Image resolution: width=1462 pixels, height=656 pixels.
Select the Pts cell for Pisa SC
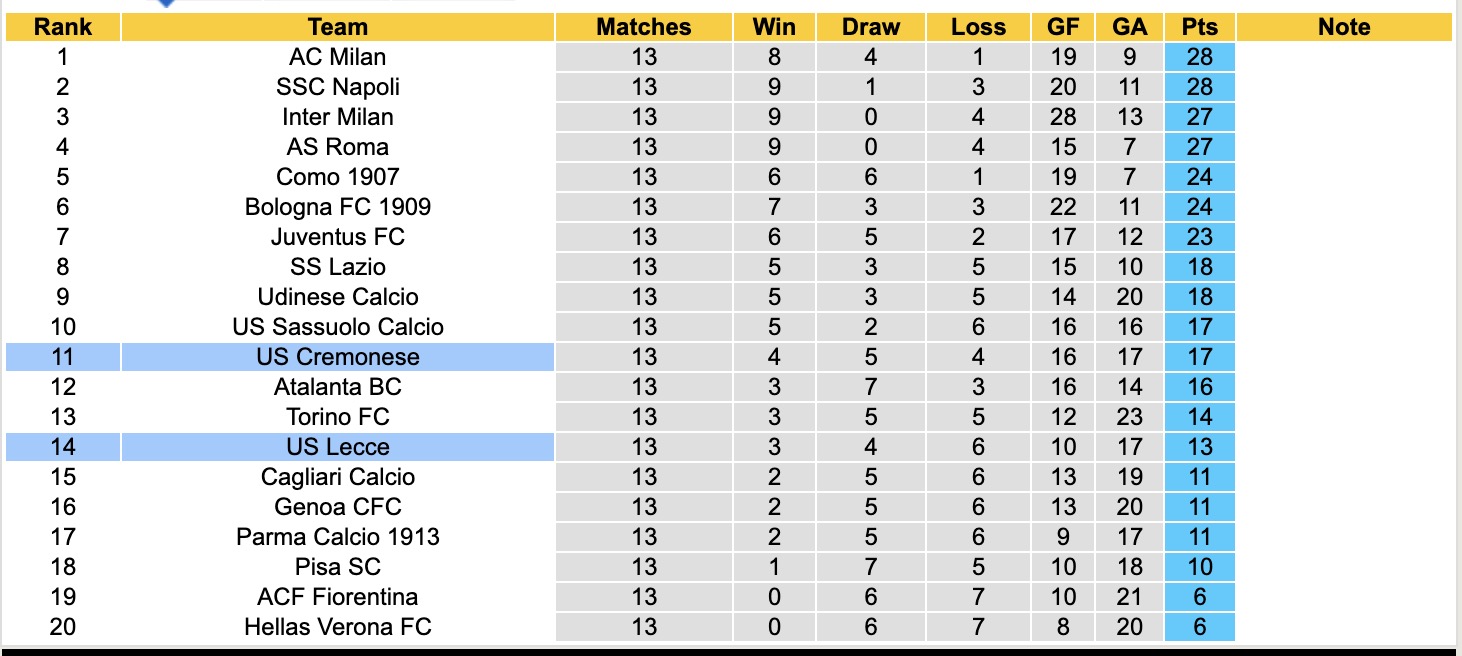1200,567
